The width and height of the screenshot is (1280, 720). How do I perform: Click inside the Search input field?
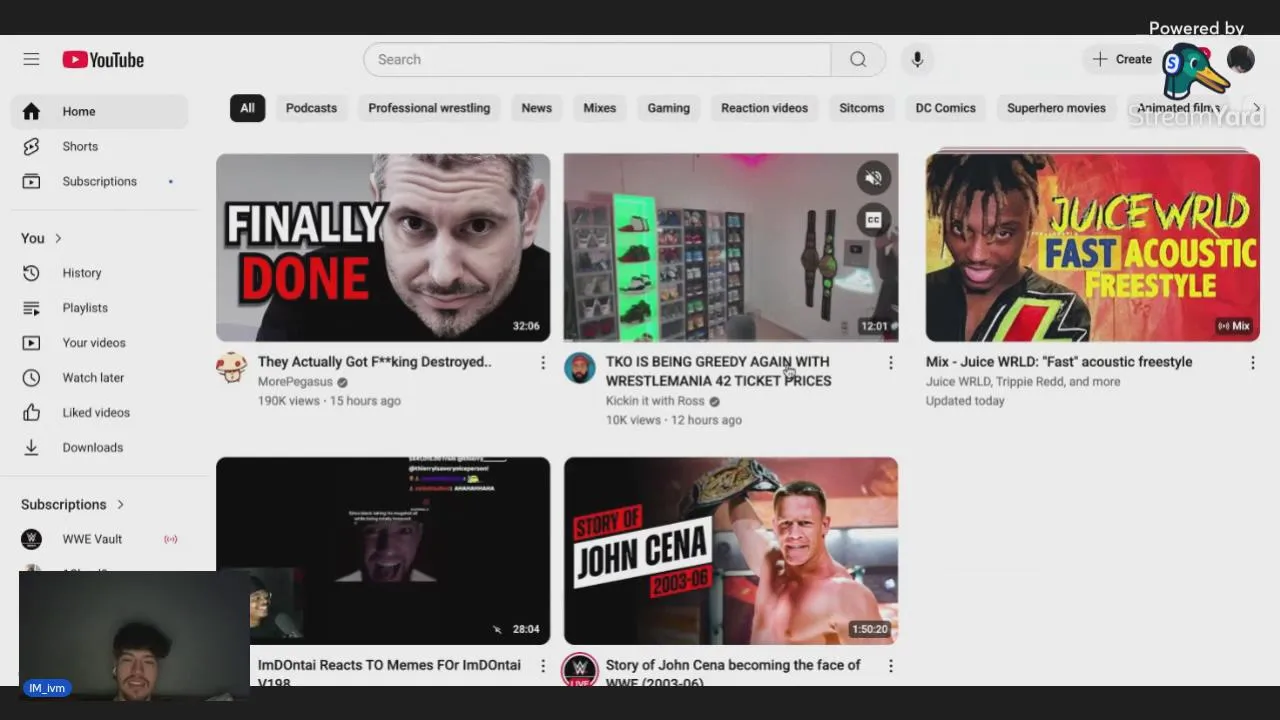click(598, 60)
